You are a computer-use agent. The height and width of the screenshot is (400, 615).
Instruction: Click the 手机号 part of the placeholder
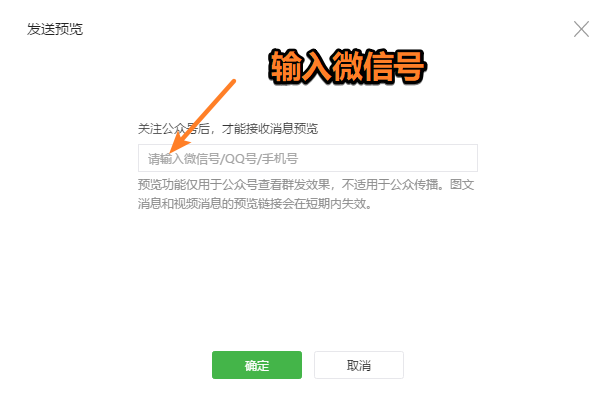click(x=280, y=159)
